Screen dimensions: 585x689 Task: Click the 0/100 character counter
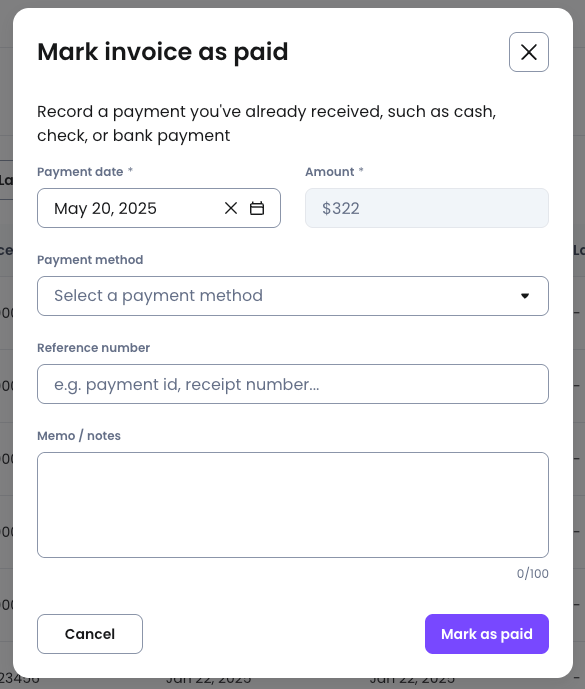pos(532,573)
